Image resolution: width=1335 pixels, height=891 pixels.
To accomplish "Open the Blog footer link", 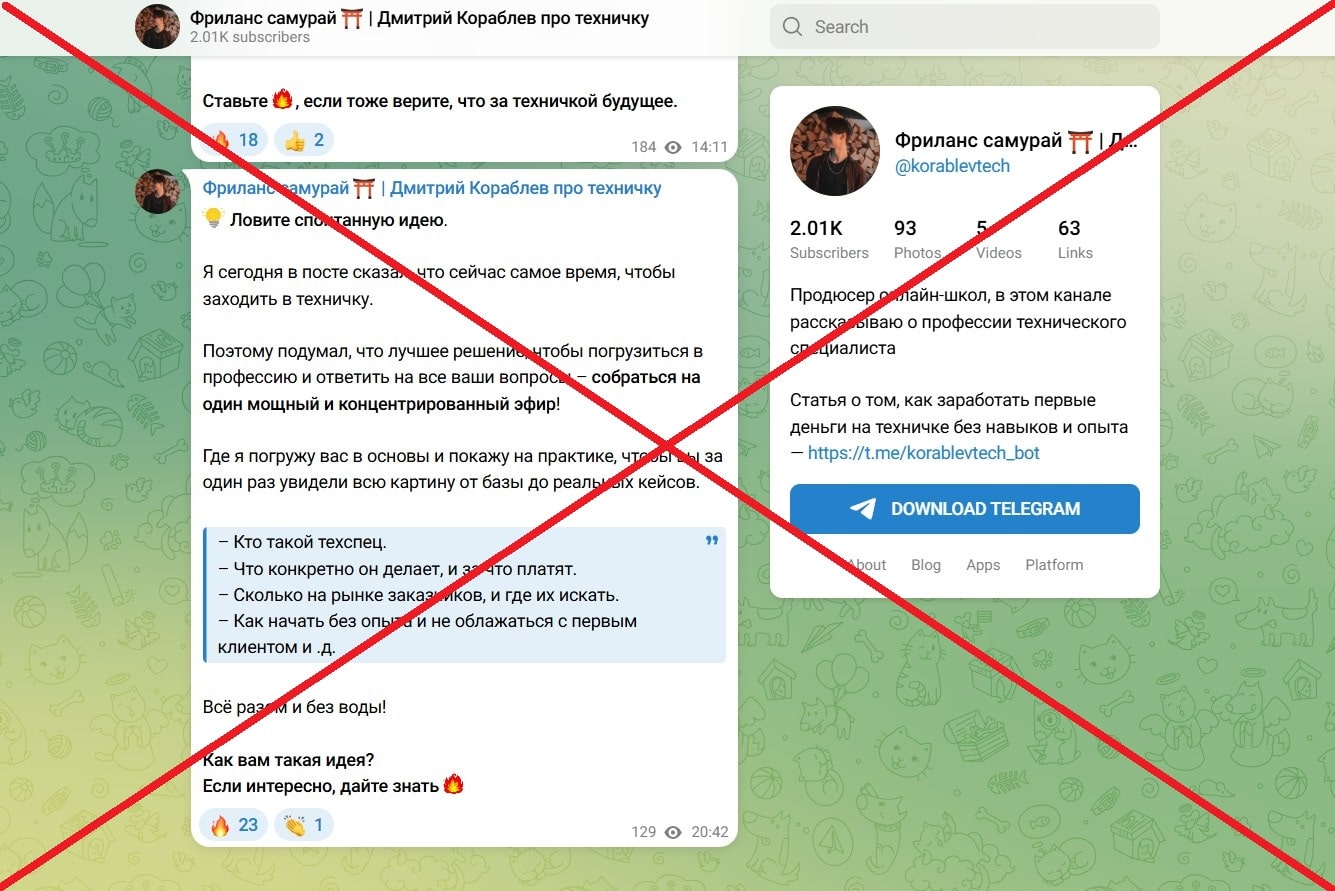I will click(x=926, y=565).
